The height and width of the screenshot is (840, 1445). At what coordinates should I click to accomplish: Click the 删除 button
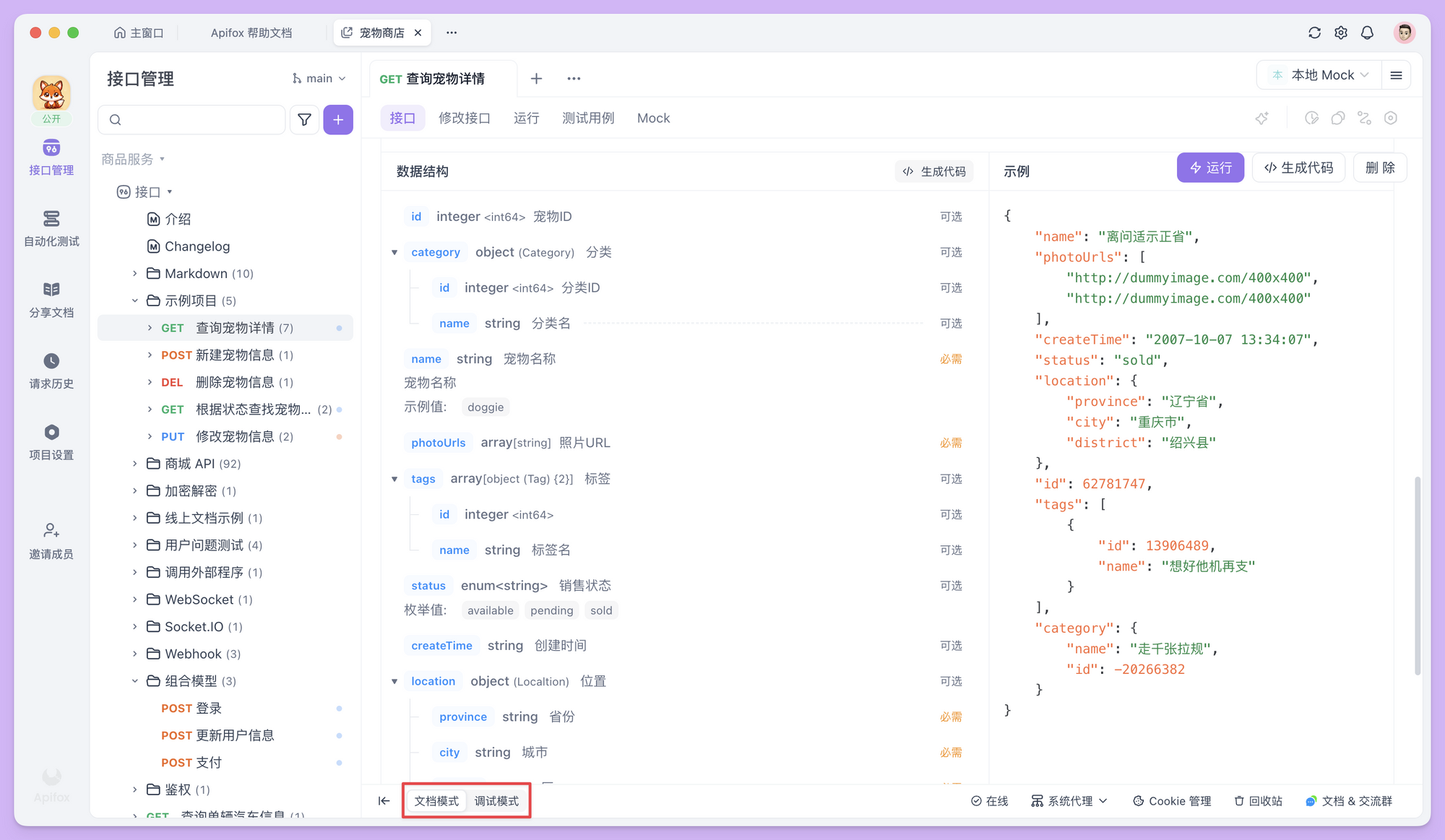click(1380, 168)
